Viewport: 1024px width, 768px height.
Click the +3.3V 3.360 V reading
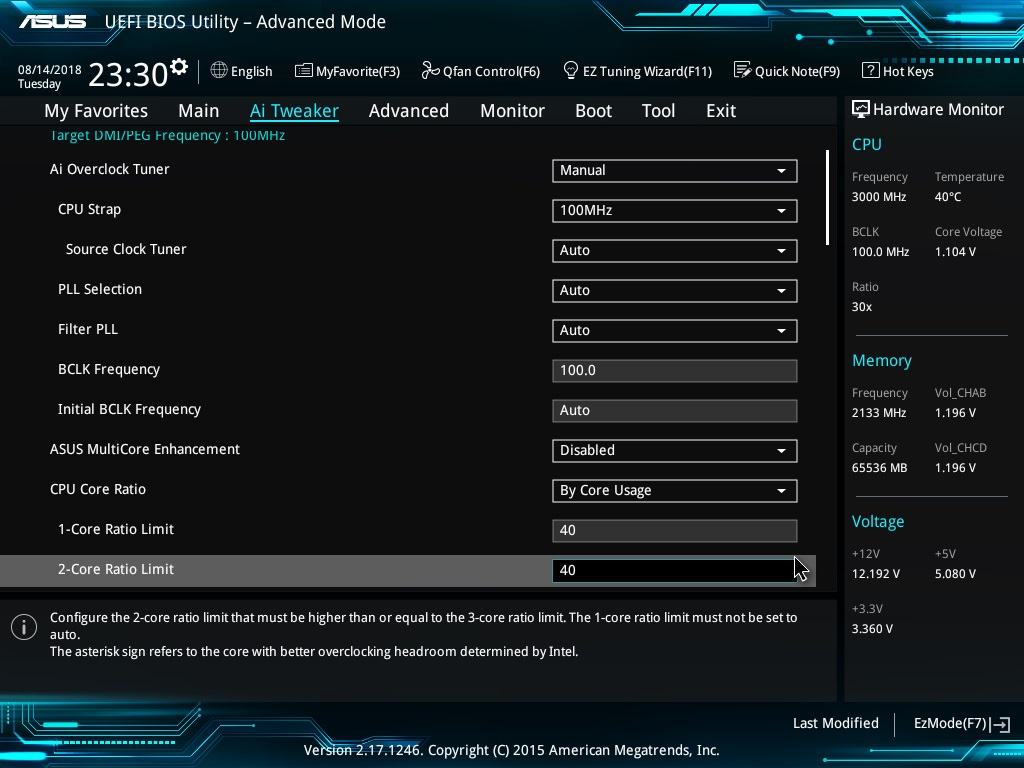[872, 628]
